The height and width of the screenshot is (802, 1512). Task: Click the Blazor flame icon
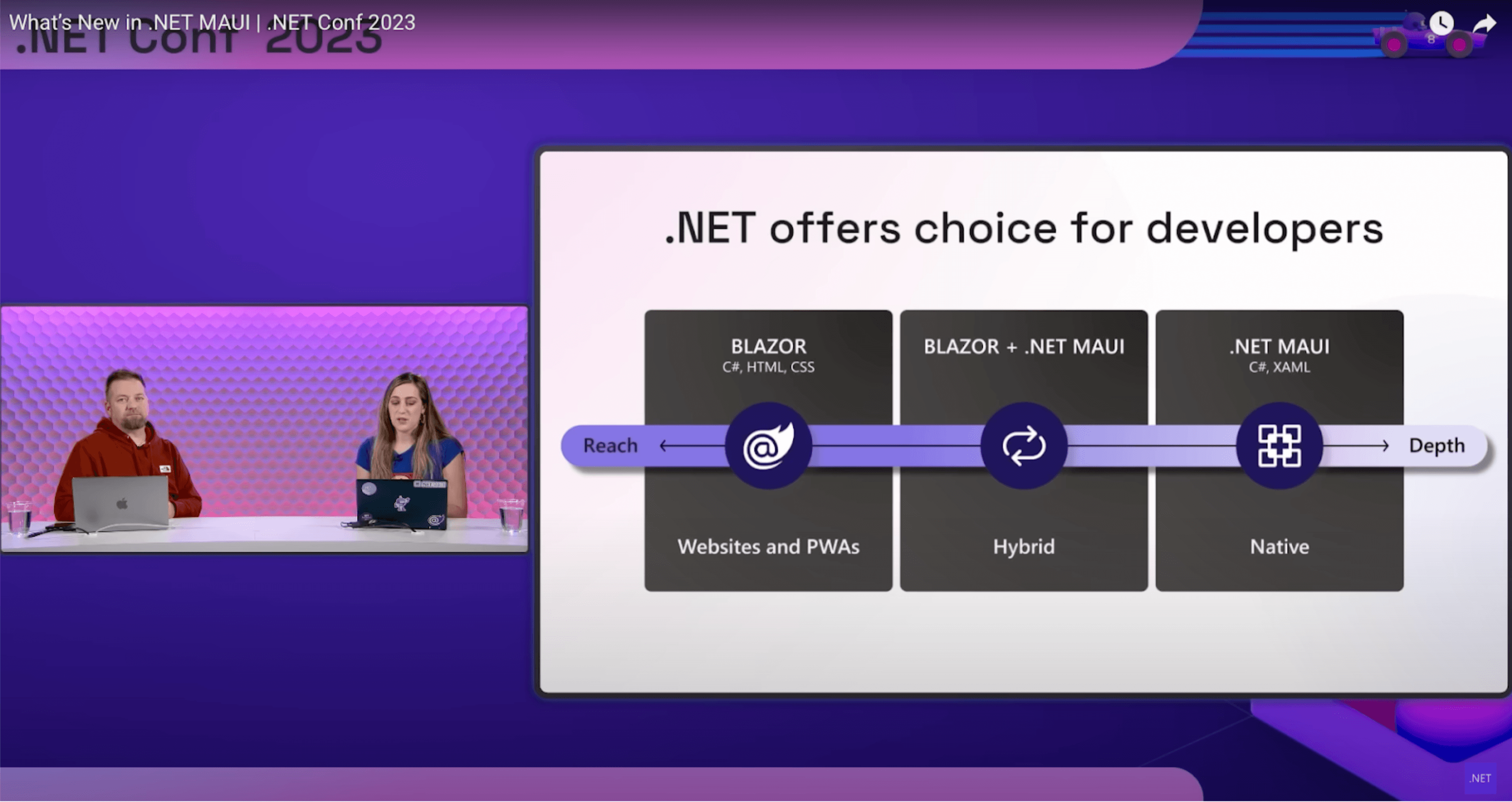click(x=765, y=445)
